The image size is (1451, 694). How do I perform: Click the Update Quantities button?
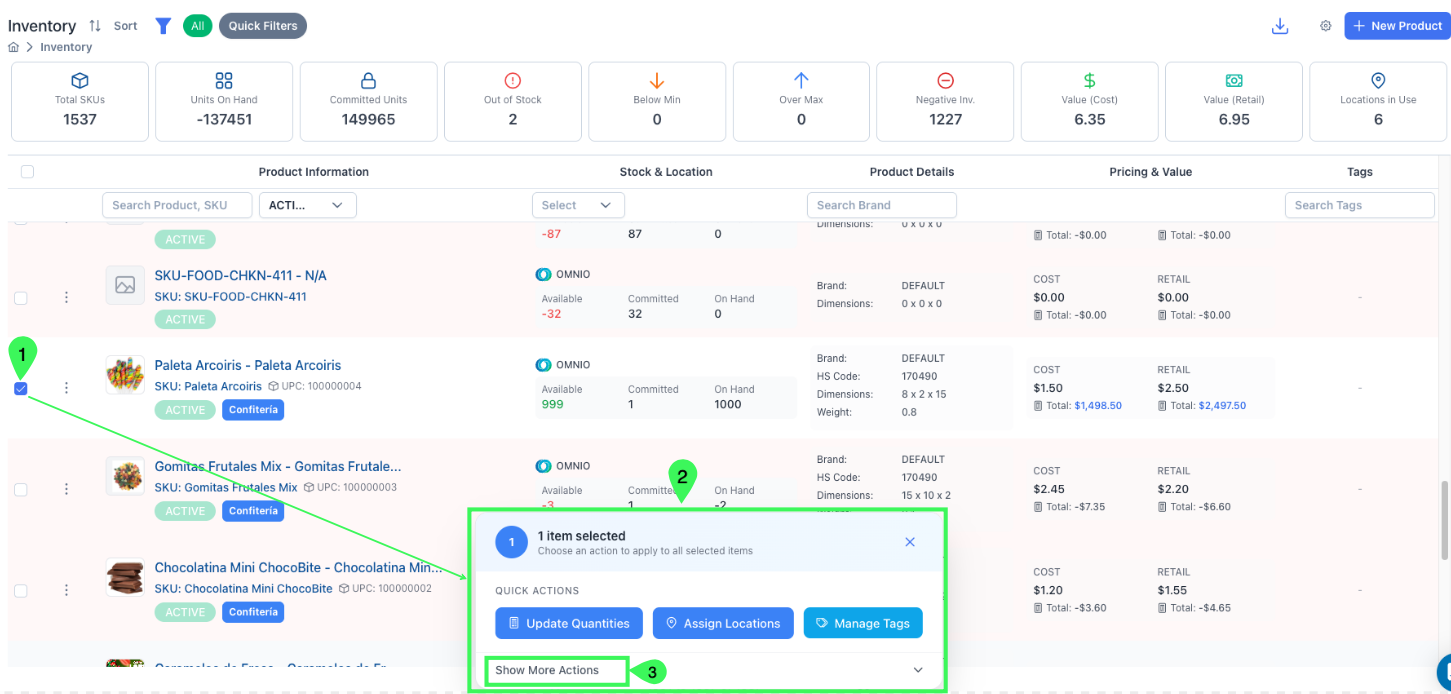(568, 623)
